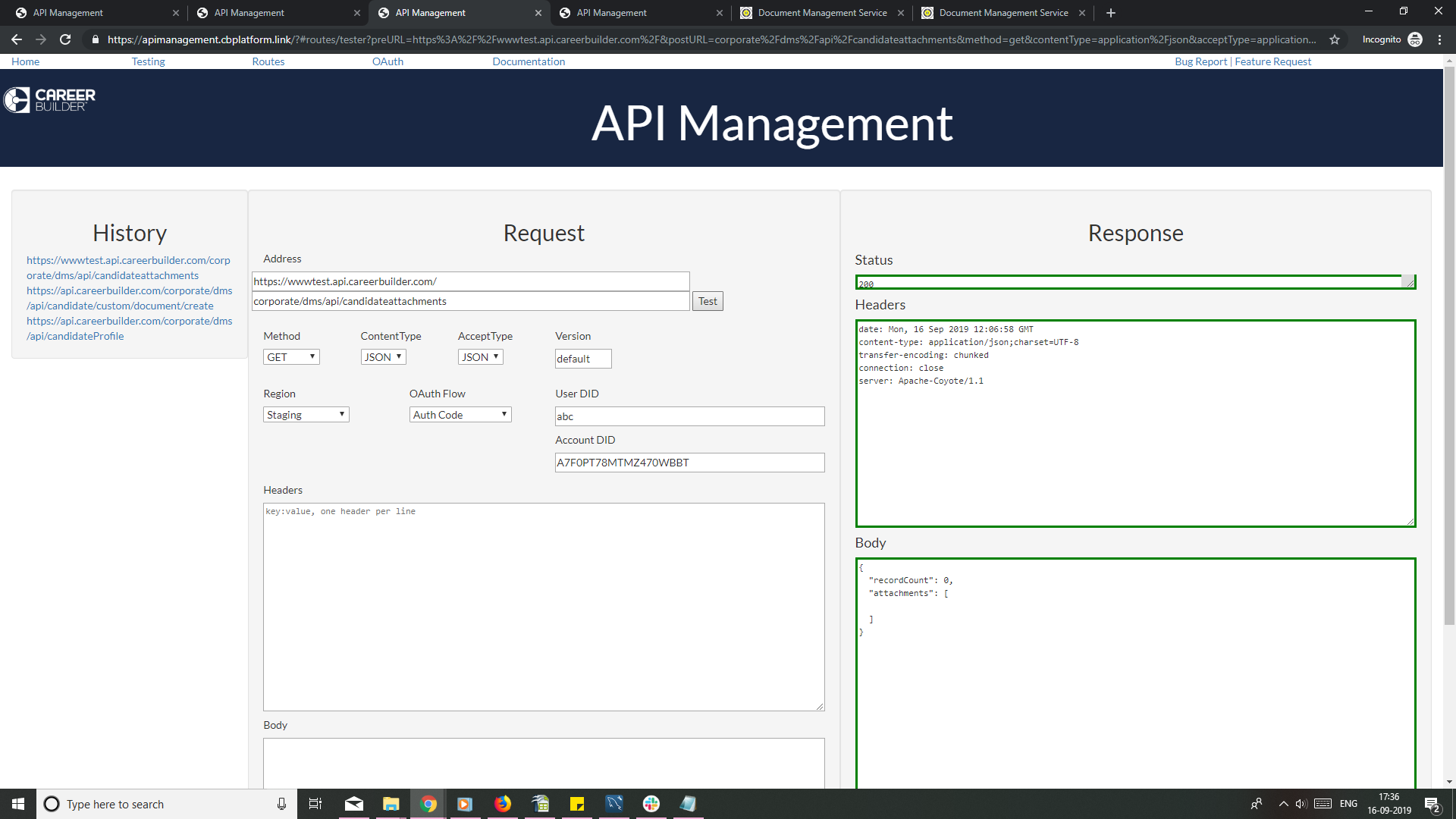This screenshot has height=819, width=1456.
Task: Launch Firefox from the taskbar
Action: (502, 804)
